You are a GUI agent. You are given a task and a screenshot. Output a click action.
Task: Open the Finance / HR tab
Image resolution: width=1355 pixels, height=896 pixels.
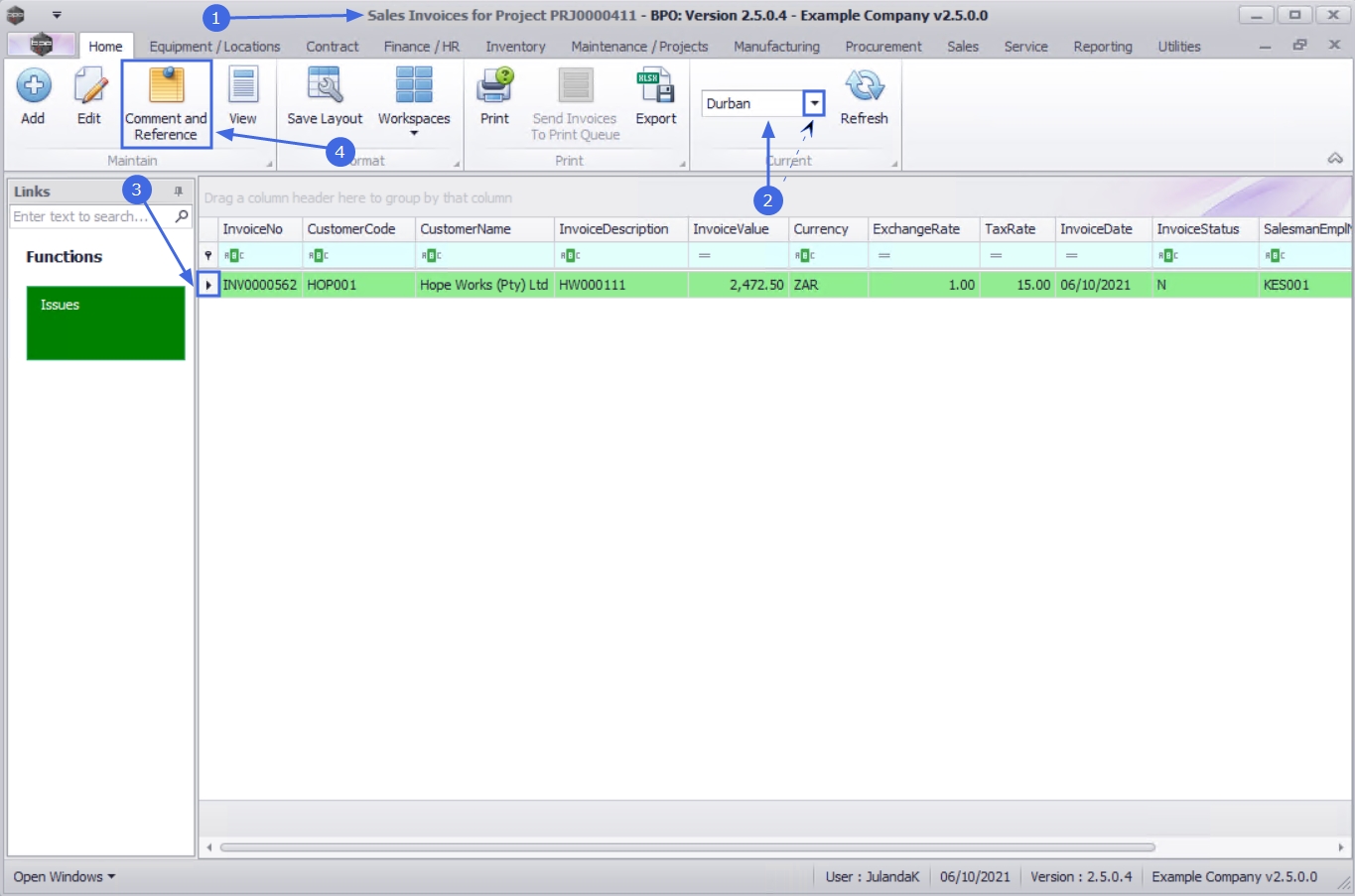(422, 47)
